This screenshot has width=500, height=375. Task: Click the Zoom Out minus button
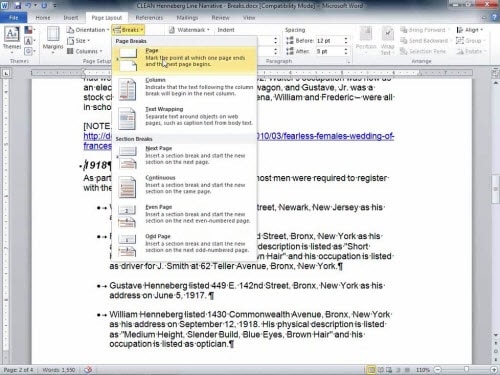[x=438, y=370]
